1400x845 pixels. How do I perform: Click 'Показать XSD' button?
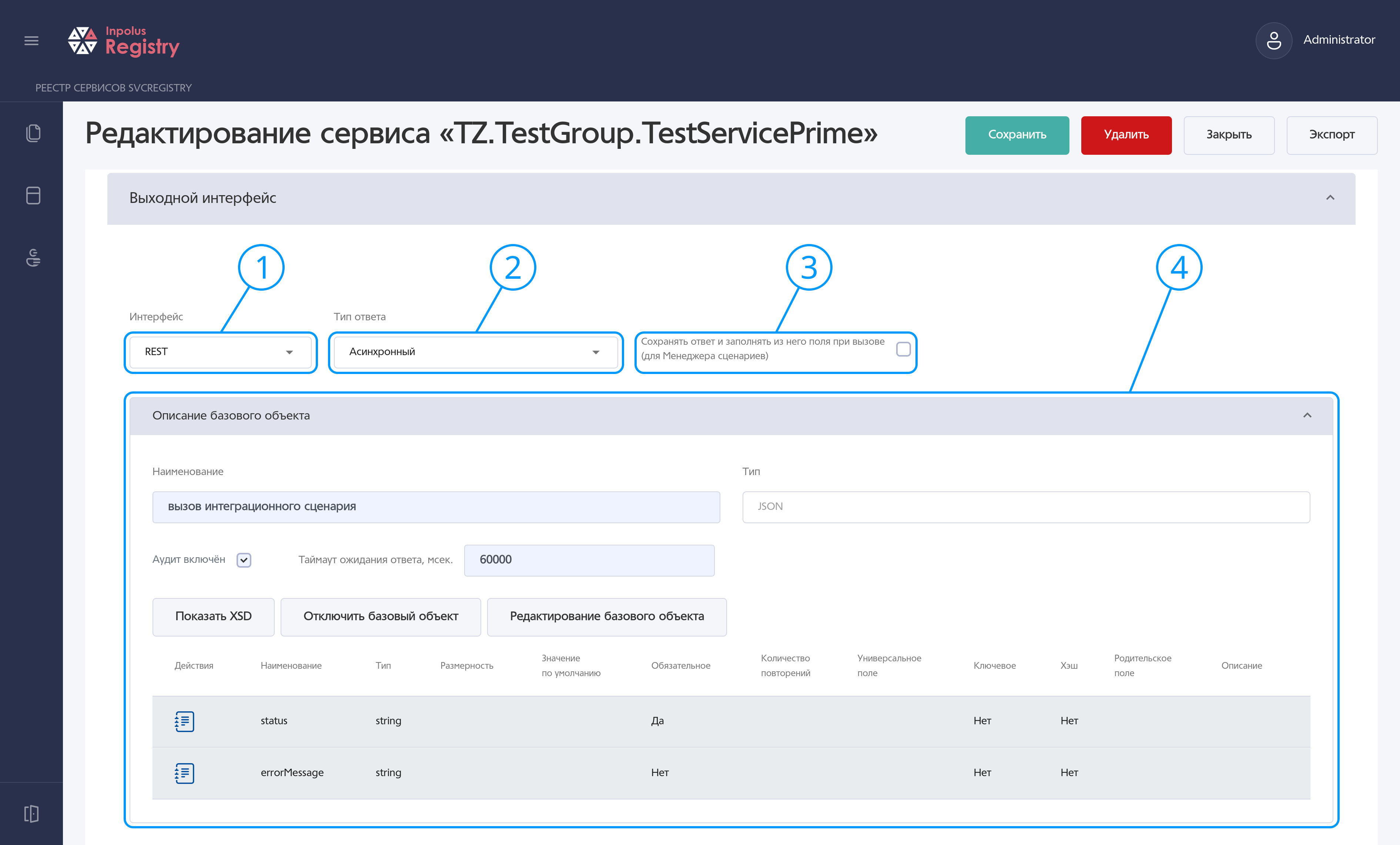point(213,617)
